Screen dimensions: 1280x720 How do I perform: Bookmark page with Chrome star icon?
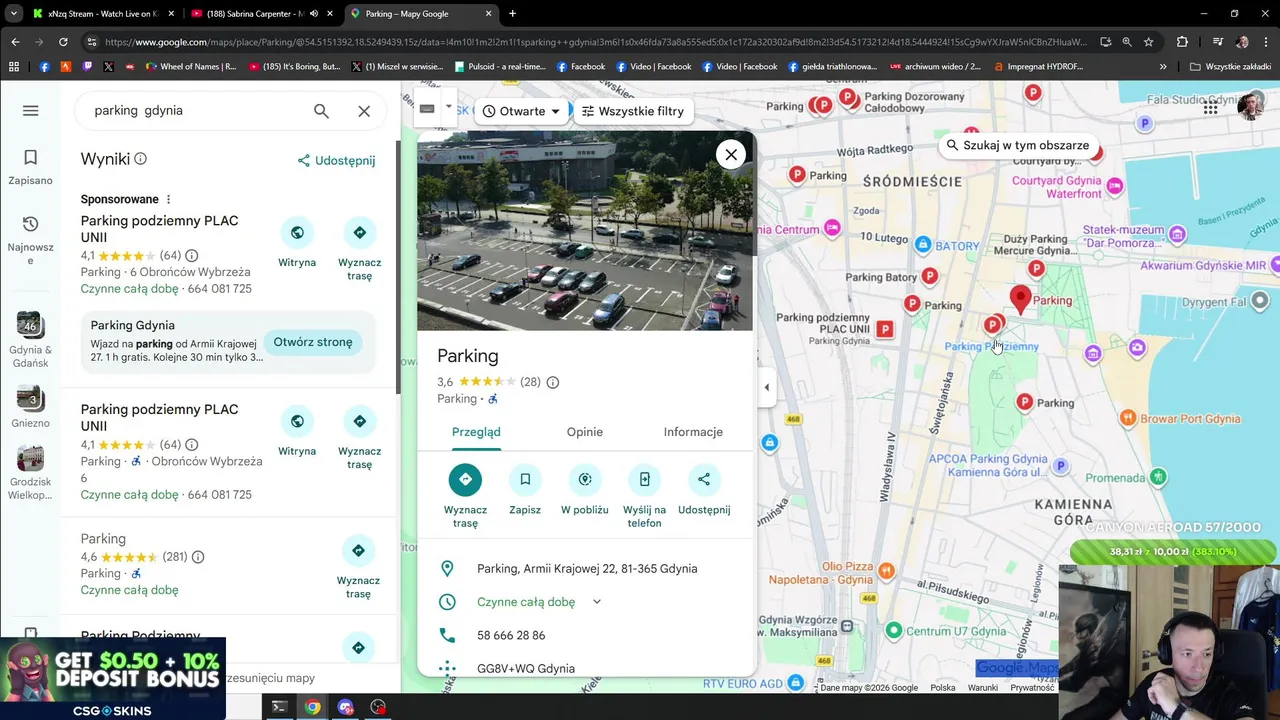[1148, 42]
